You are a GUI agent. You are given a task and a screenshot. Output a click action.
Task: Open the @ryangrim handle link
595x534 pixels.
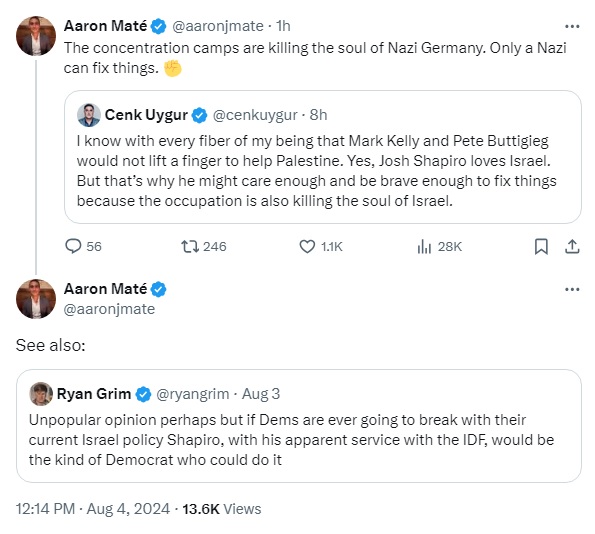193,394
